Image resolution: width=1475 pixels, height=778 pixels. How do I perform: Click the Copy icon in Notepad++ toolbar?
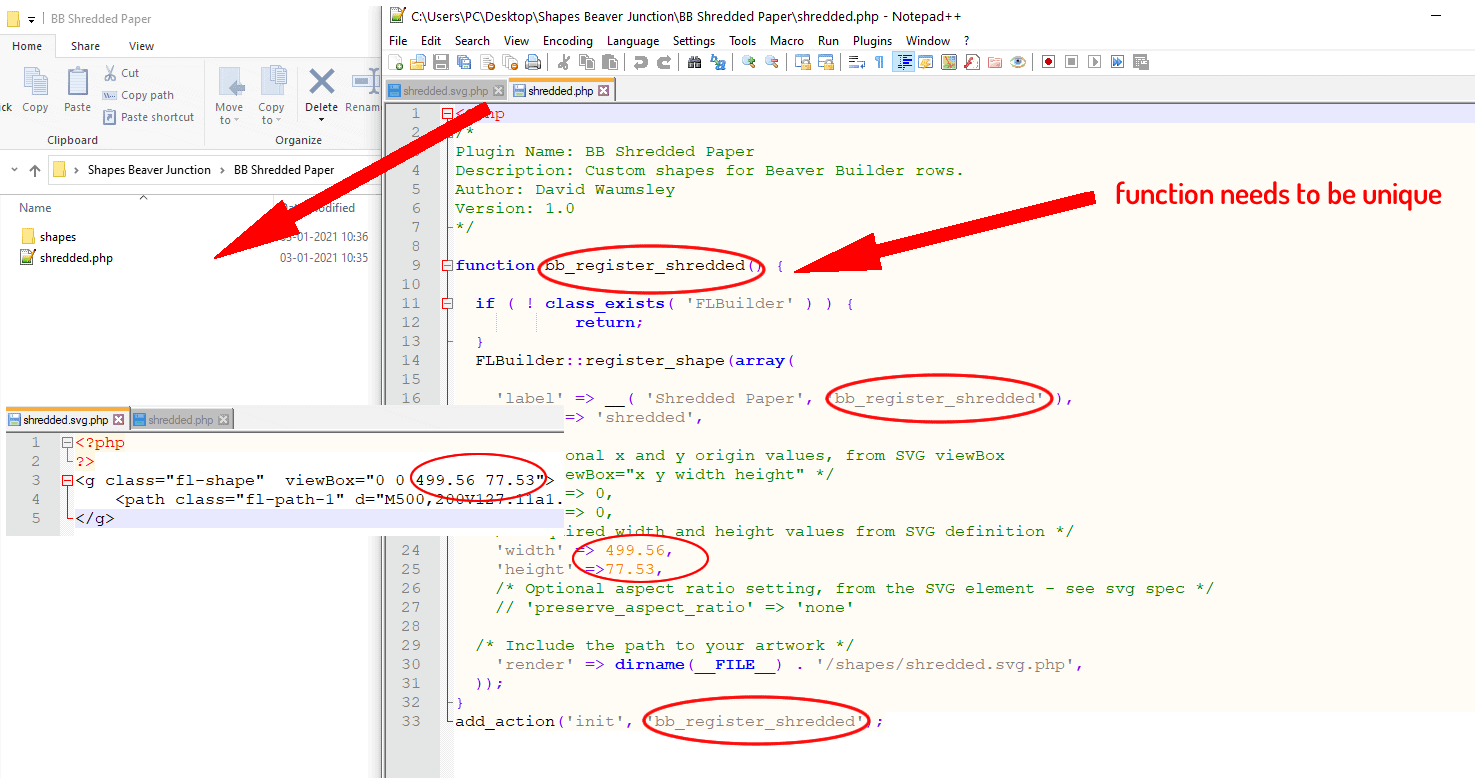(x=586, y=62)
